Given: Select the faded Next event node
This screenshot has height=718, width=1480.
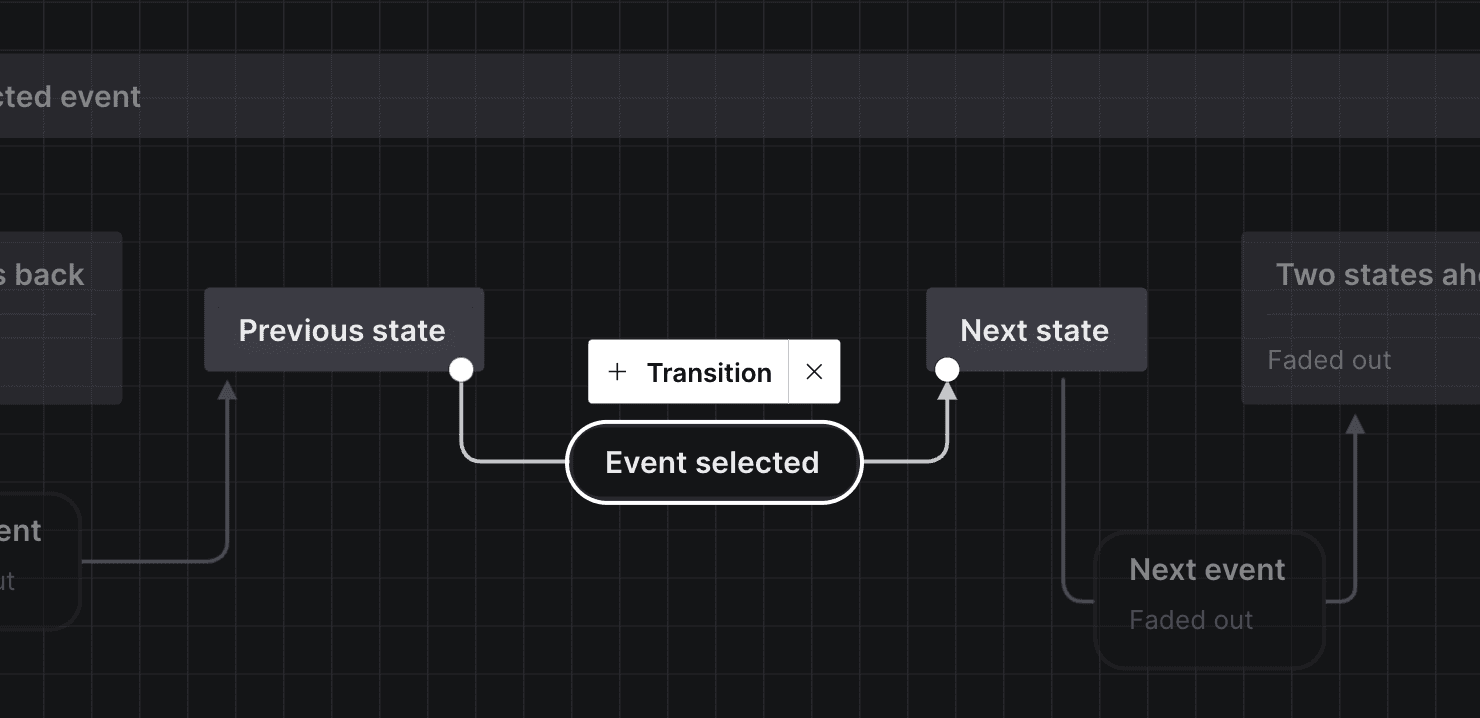Looking at the screenshot, I should [1206, 595].
